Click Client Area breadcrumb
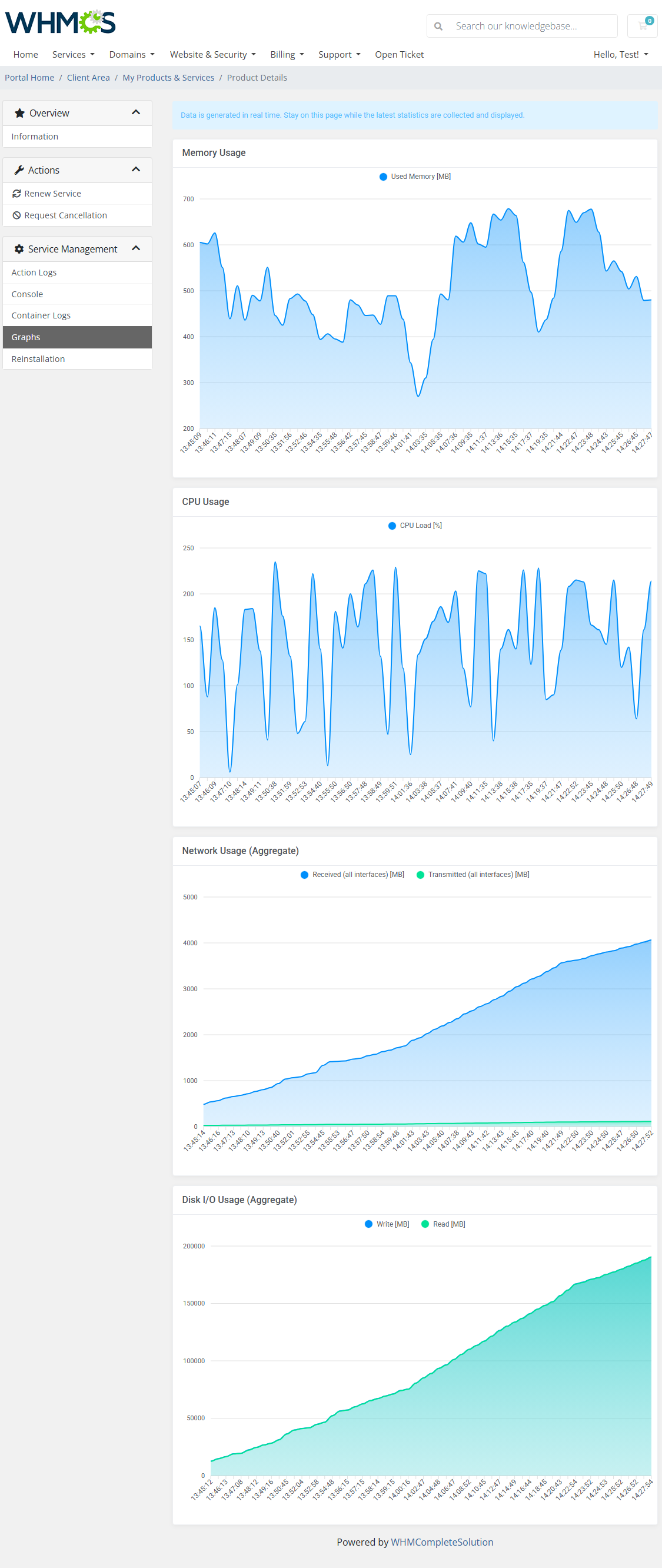 (x=88, y=78)
